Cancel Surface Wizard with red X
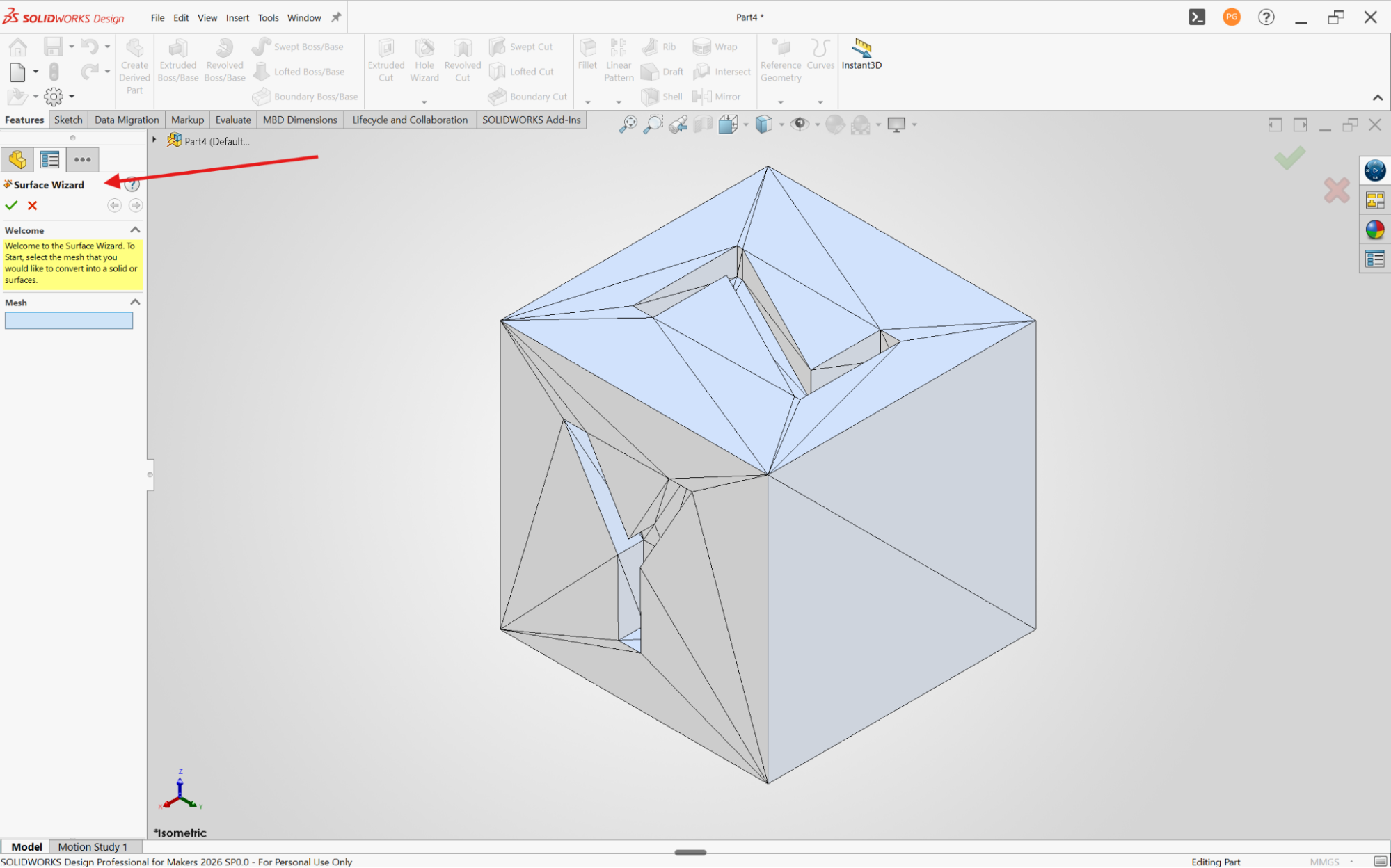This screenshot has height=868, width=1391. [32, 205]
